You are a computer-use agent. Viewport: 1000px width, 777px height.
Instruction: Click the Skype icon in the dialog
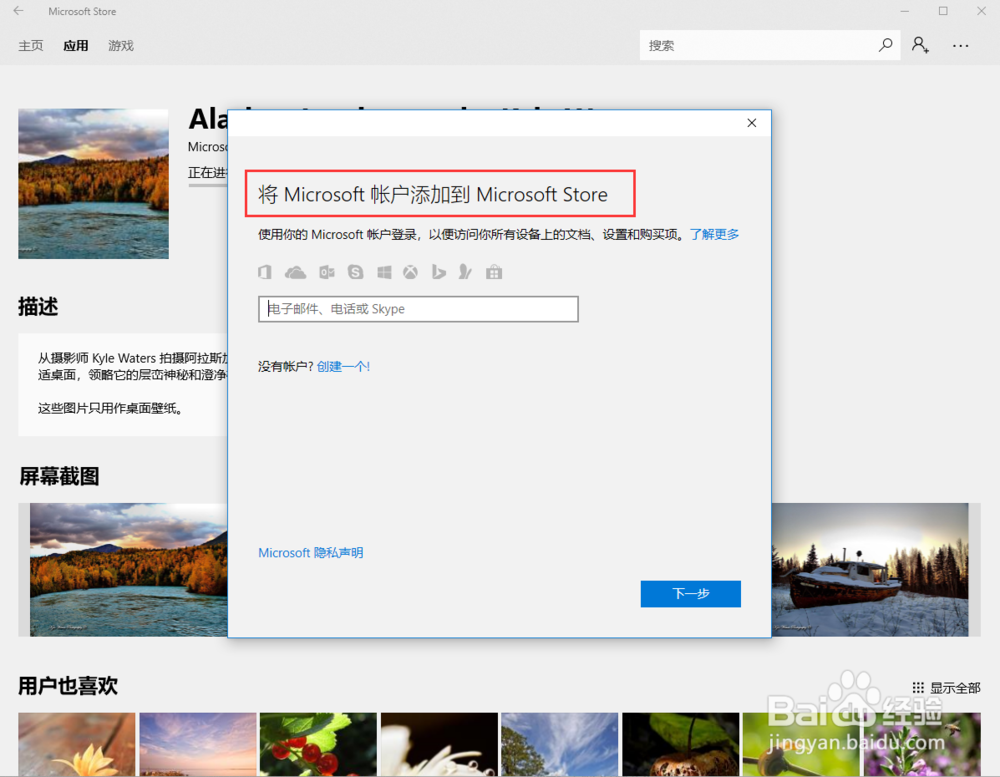coord(355,271)
